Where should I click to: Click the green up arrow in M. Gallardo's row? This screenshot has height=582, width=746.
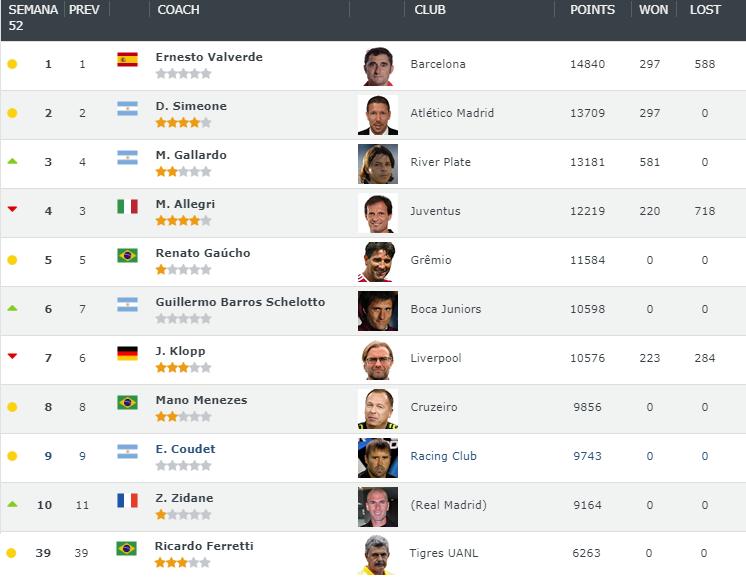click(x=12, y=161)
